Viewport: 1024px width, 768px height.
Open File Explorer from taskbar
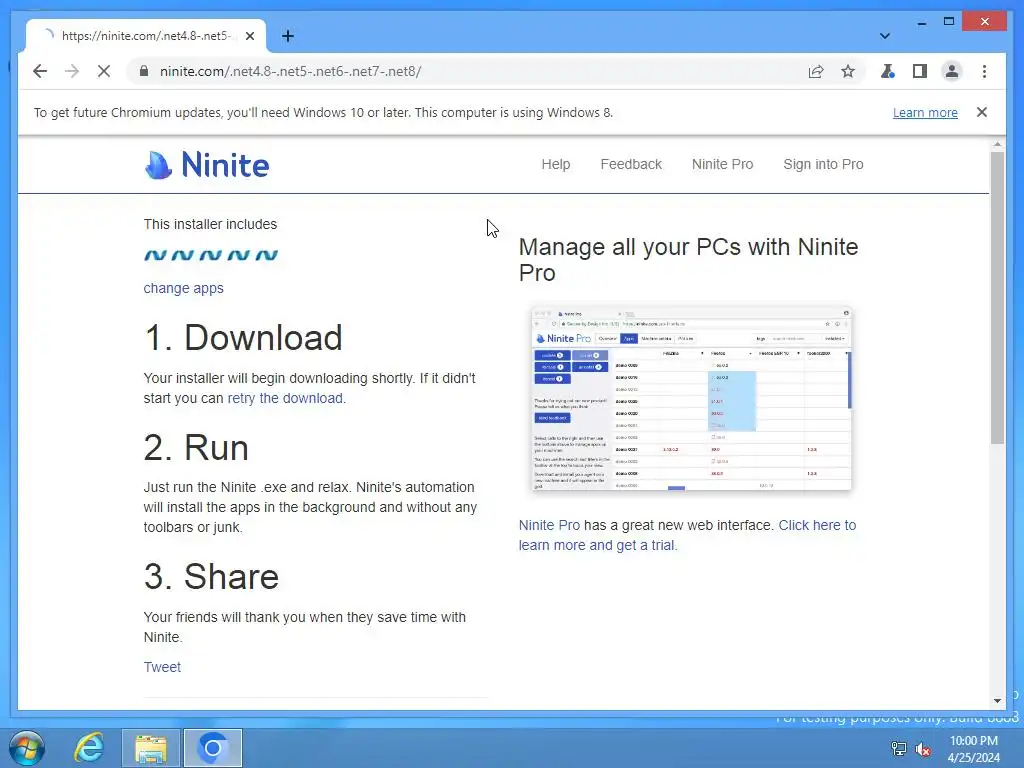(151, 748)
